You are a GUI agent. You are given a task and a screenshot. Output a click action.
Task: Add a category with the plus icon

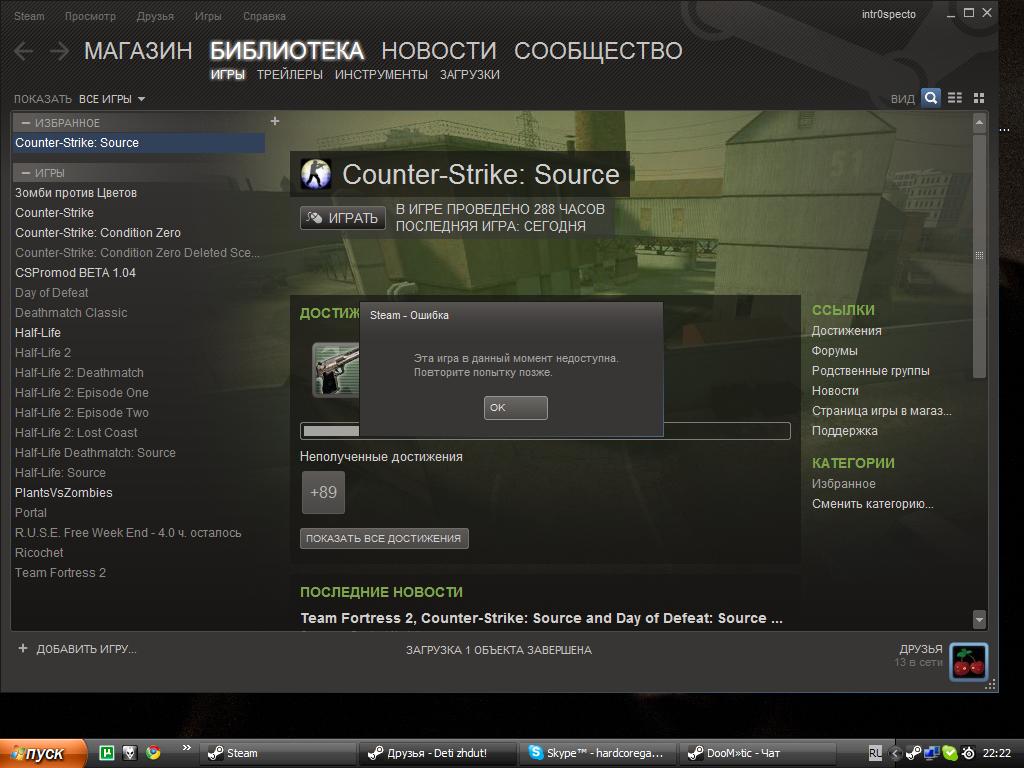(275, 121)
